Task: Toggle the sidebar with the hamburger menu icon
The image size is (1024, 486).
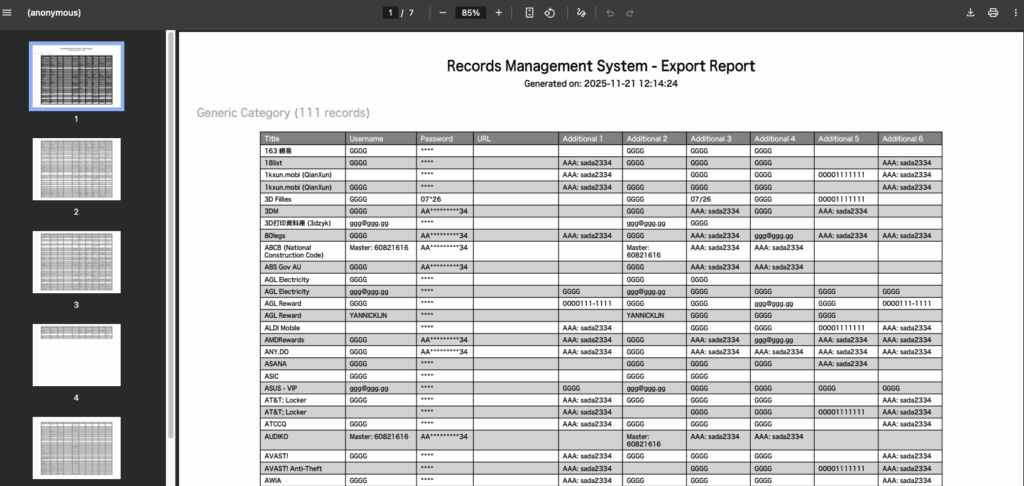Action: tap(9, 13)
